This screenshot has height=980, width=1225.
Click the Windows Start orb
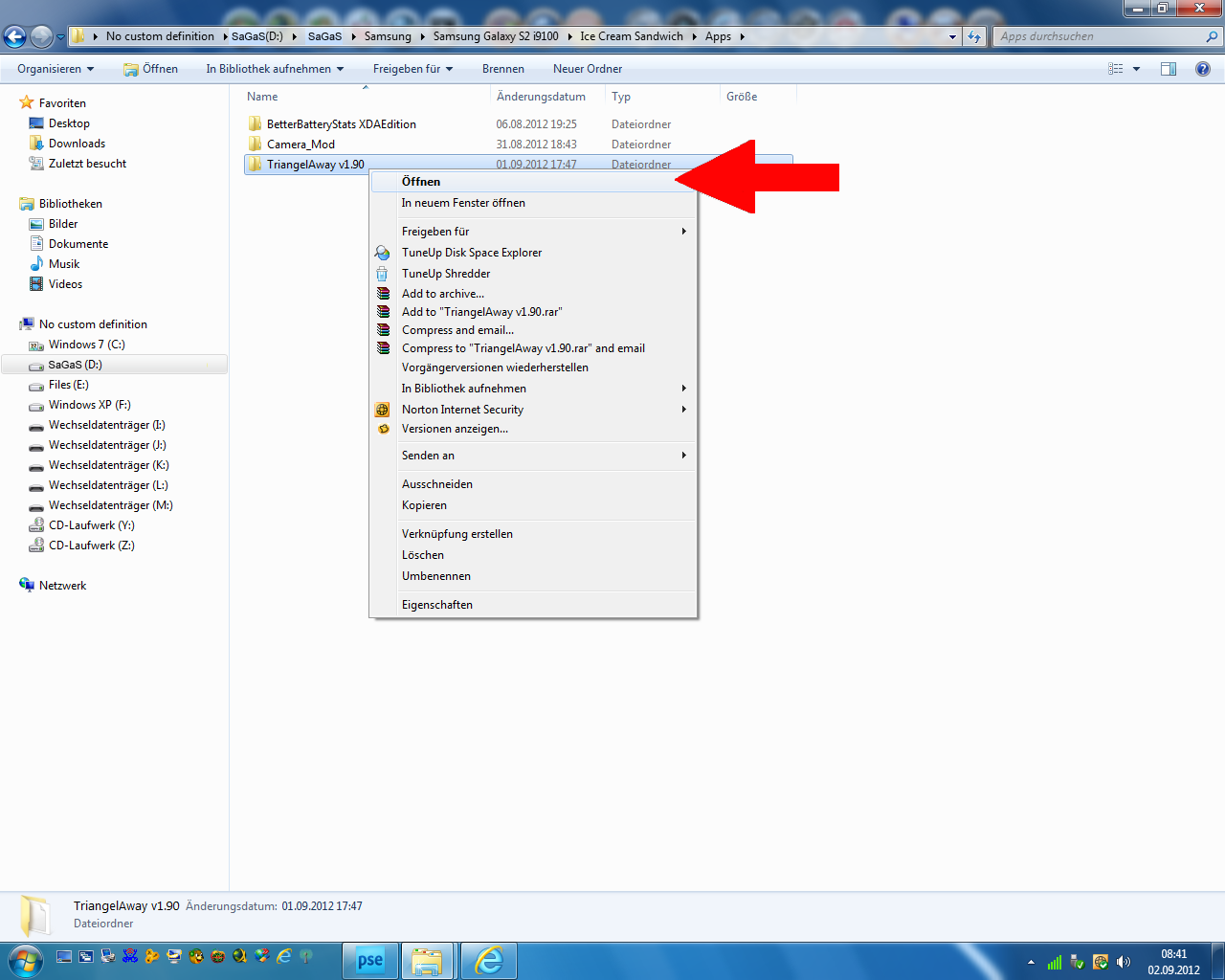(x=26, y=960)
